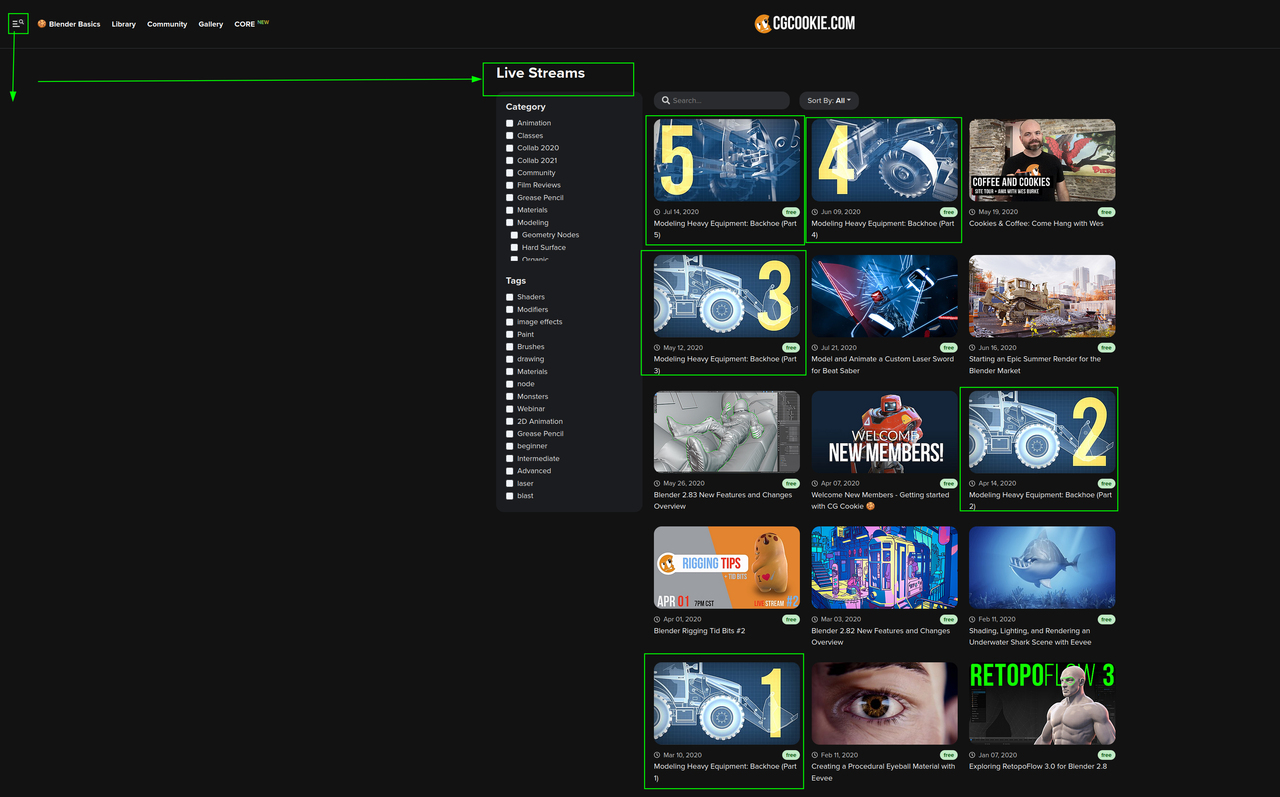Open Welcome New Members - Getting started link

coord(880,500)
